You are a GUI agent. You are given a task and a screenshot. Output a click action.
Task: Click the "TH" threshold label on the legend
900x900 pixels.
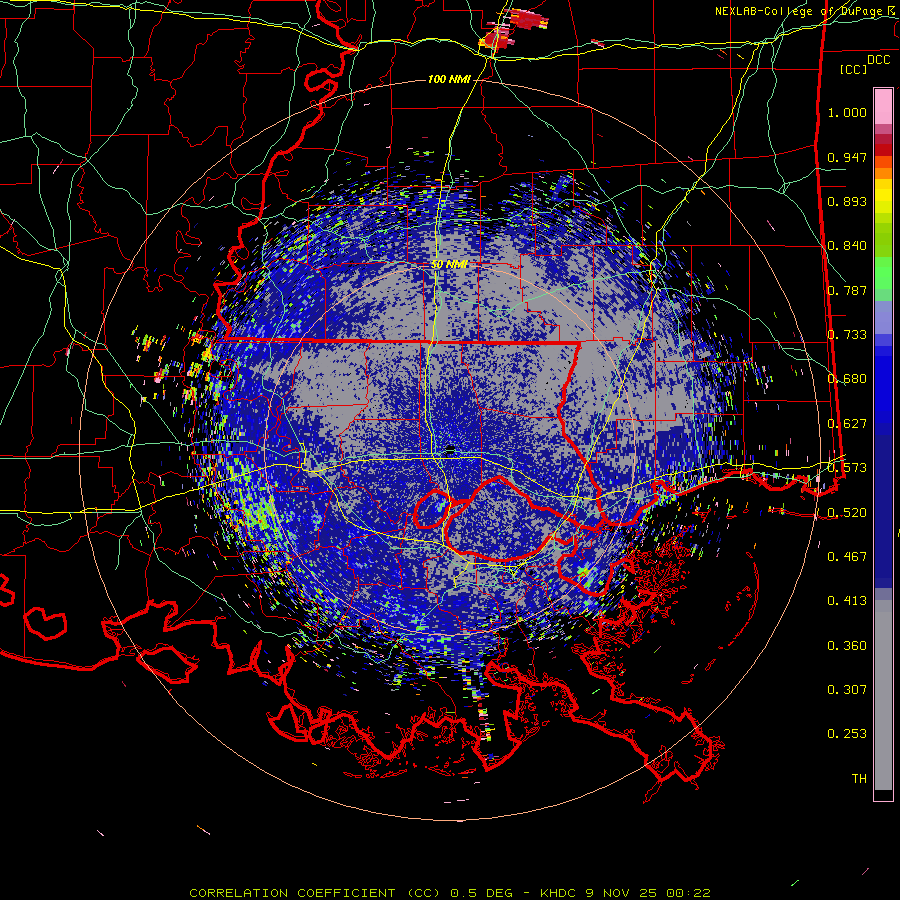[x=859, y=779]
